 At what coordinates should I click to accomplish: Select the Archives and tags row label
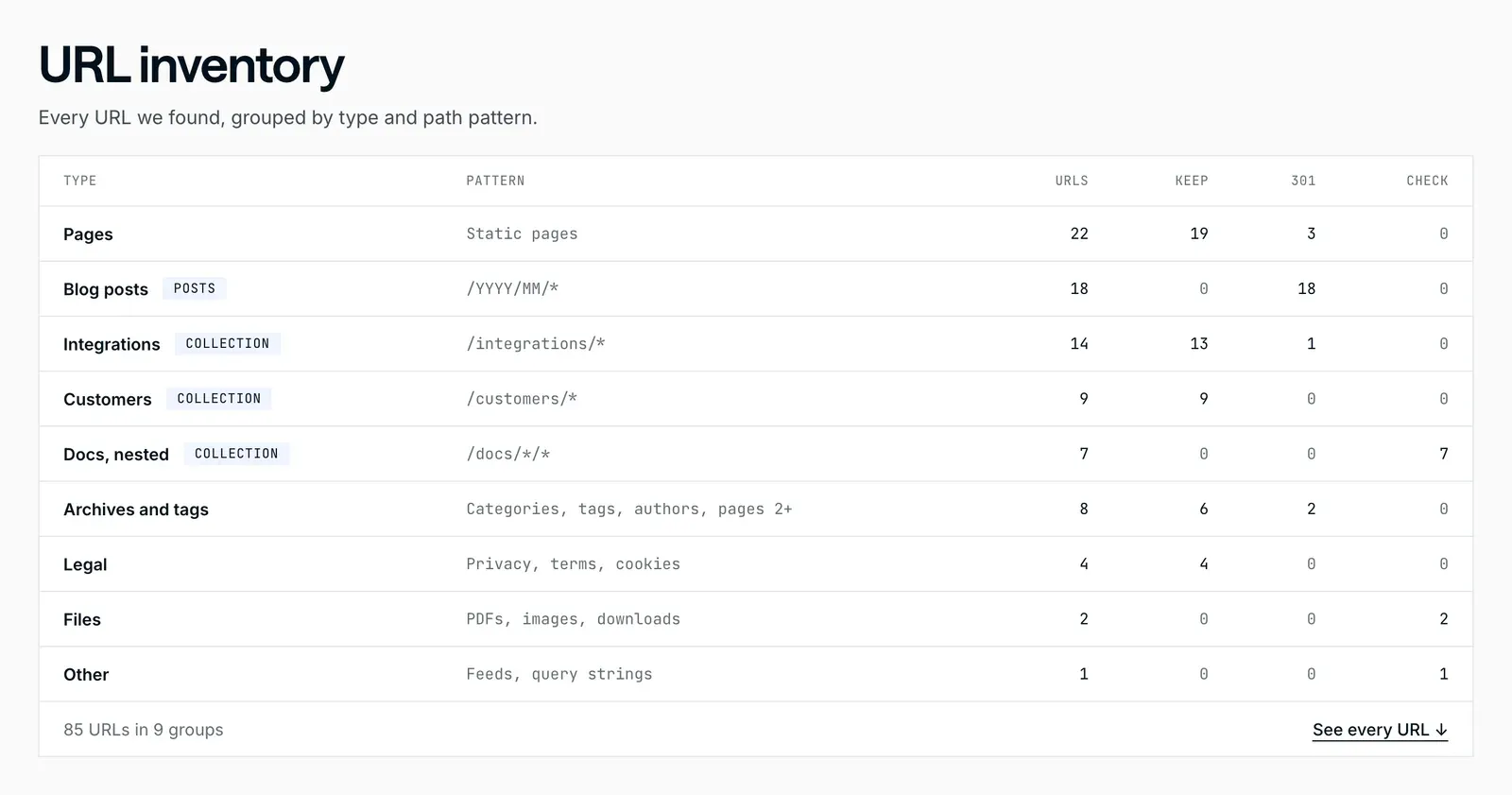(x=136, y=510)
